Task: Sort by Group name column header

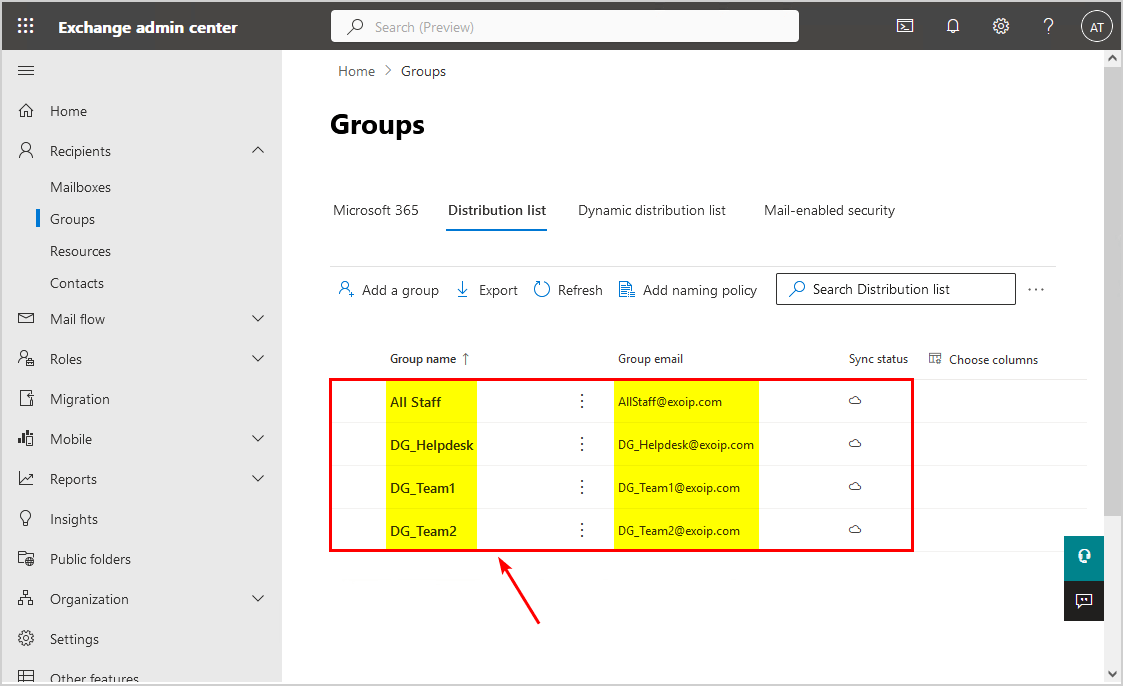Action: (x=424, y=359)
